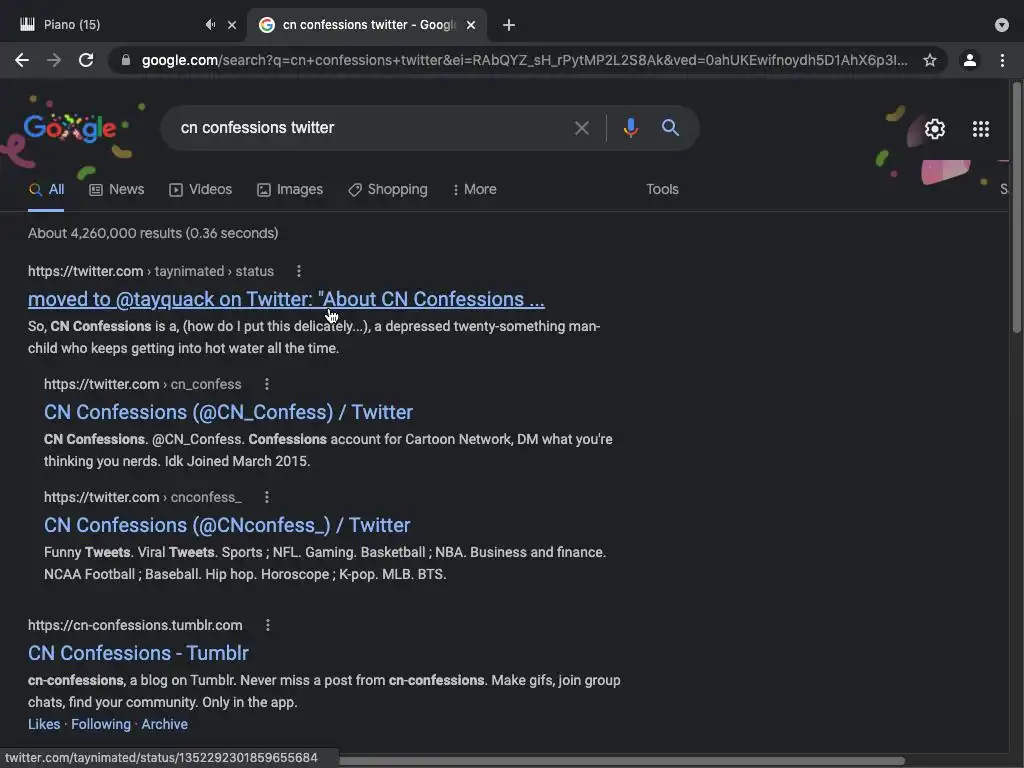
Task: Switch to Videos results
Action: [200, 189]
